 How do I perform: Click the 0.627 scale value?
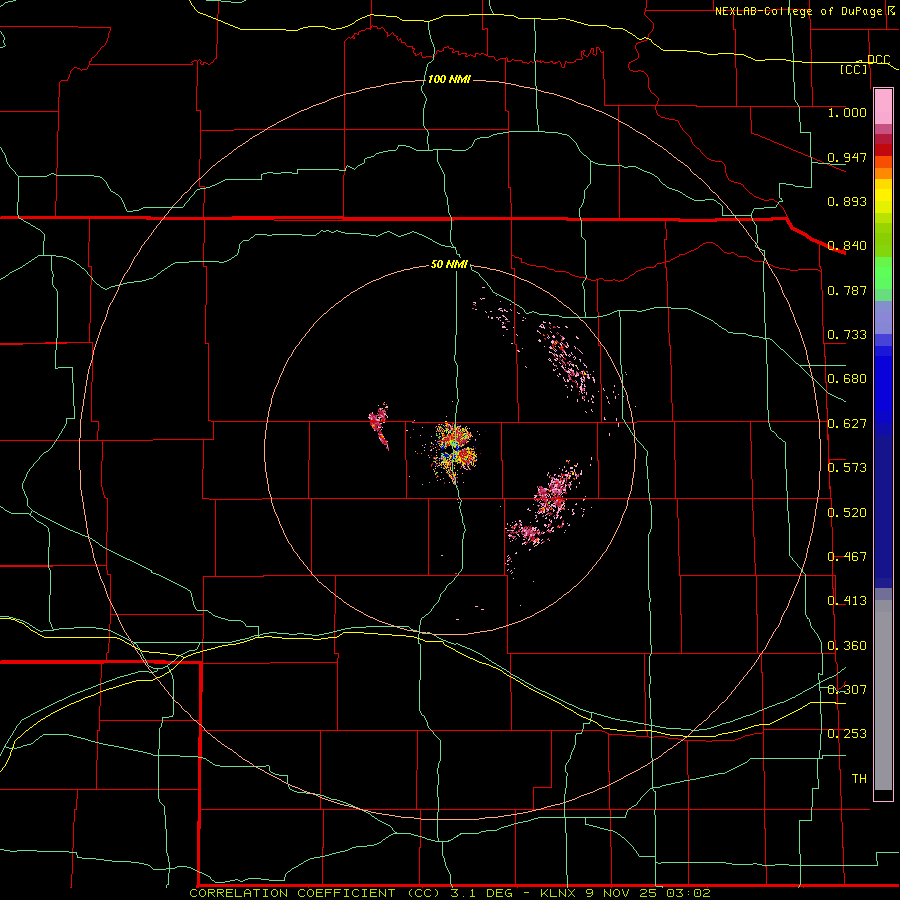tap(847, 423)
